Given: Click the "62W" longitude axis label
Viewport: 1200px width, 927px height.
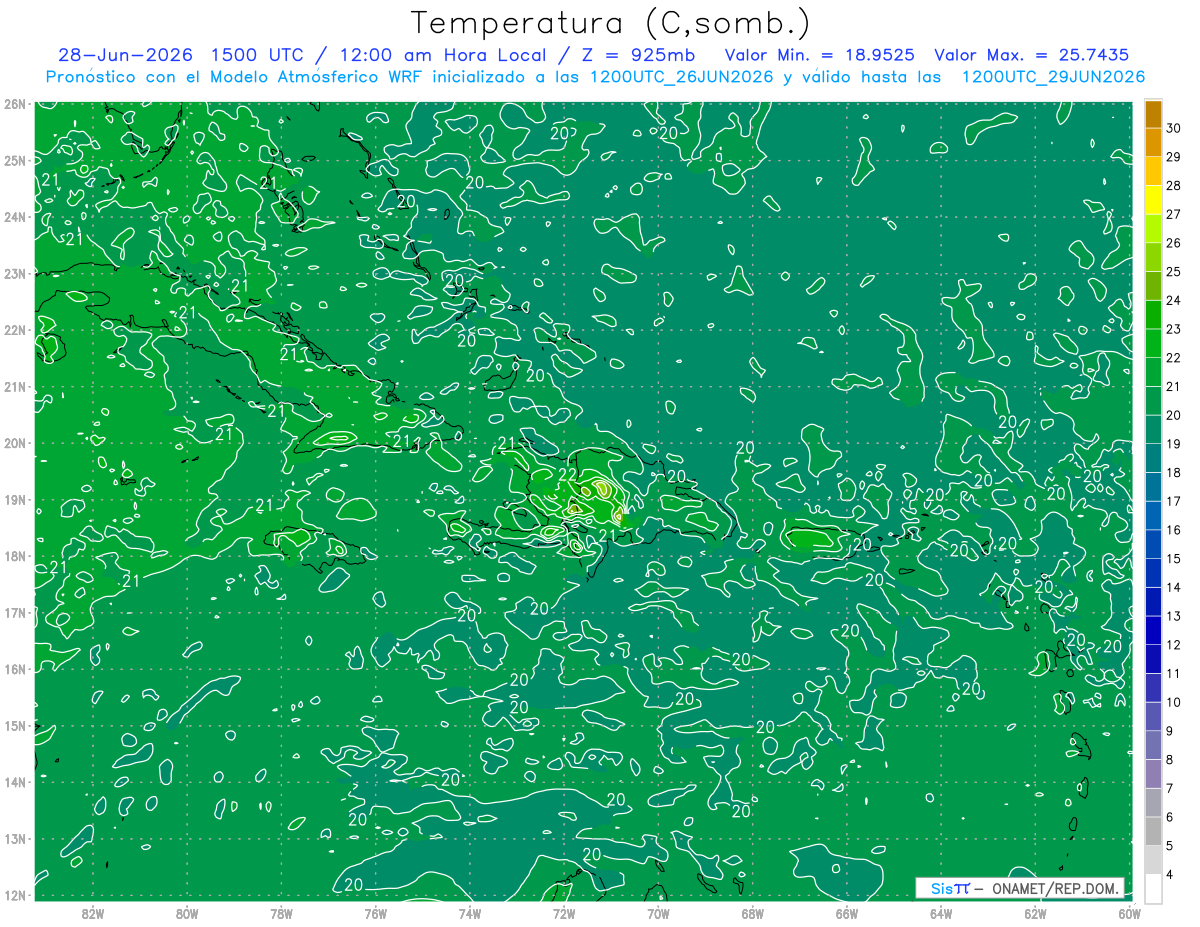Looking at the screenshot, I should point(1035,912).
